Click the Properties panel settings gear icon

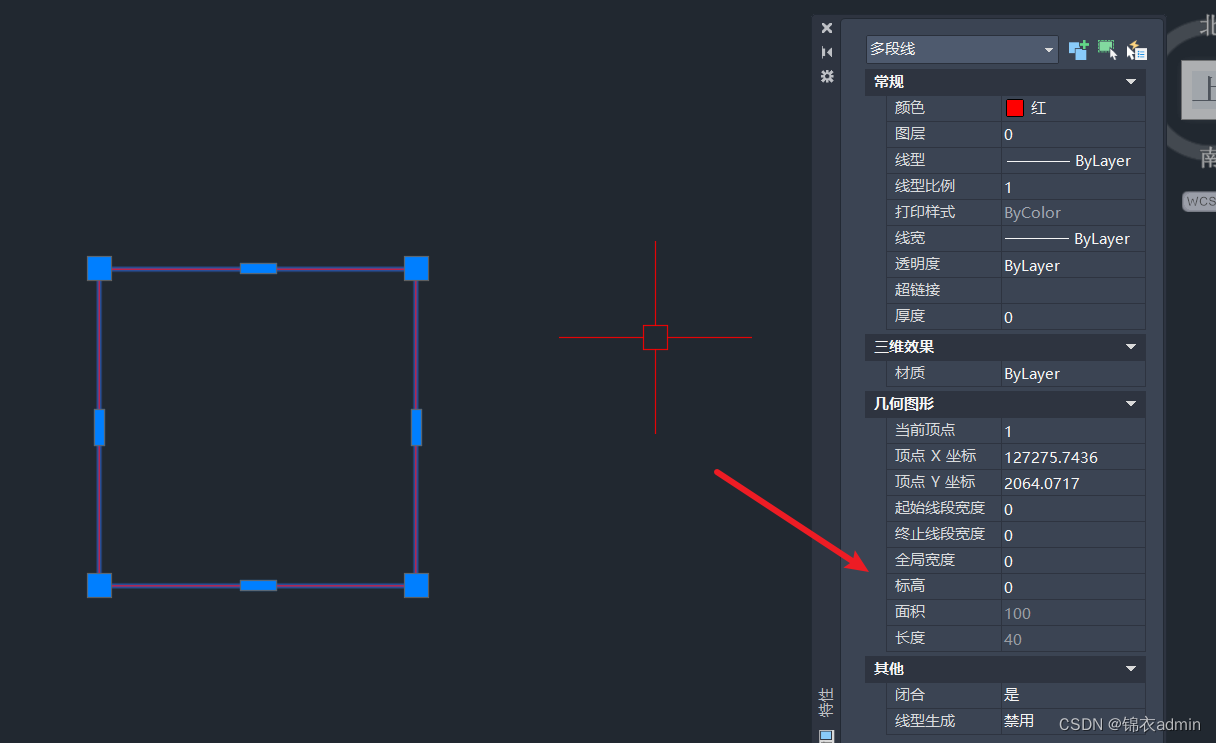coord(827,76)
